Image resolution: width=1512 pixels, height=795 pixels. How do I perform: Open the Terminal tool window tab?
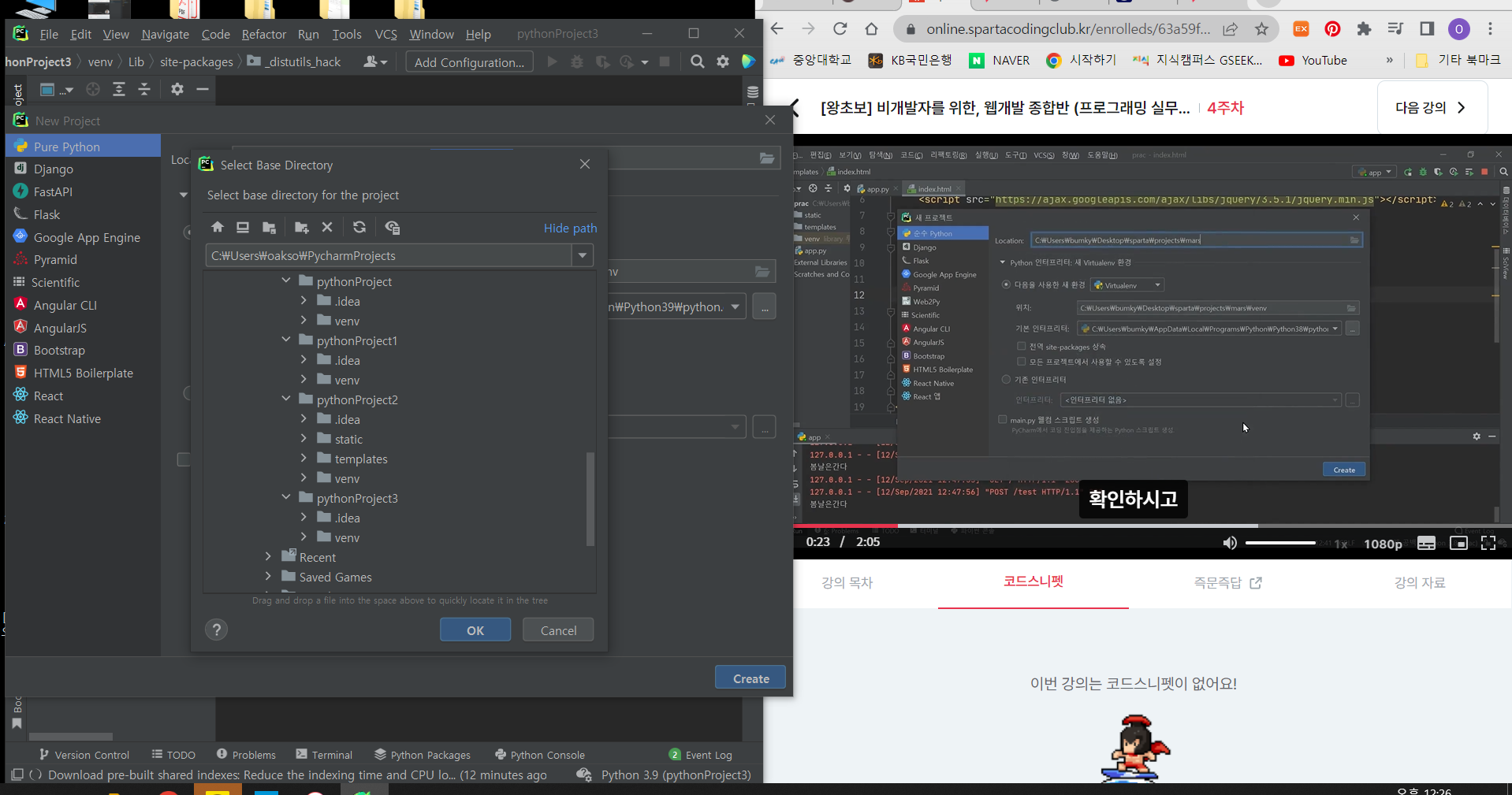pyautogui.click(x=324, y=755)
